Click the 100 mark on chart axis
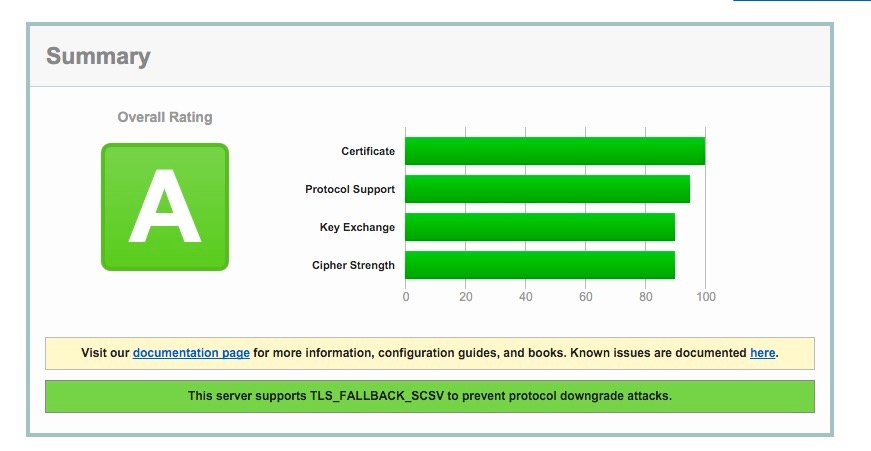This screenshot has height=451, width=871. click(x=705, y=297)
